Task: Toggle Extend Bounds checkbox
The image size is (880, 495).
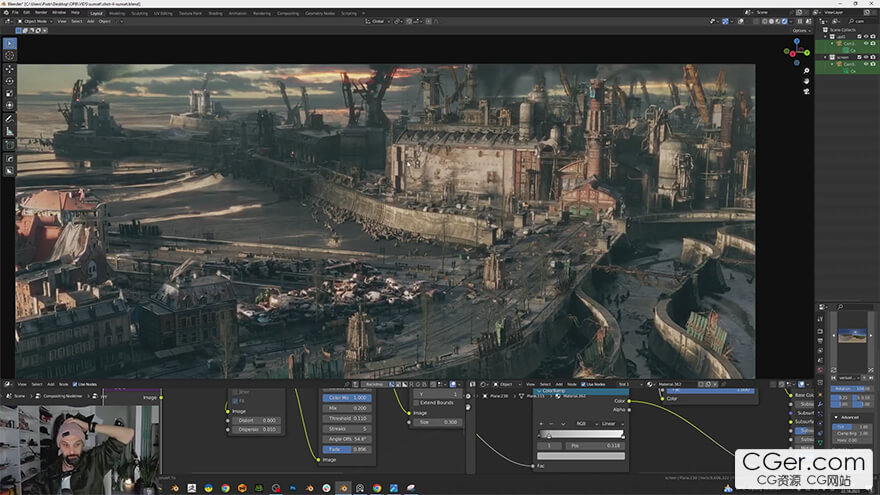Action: tap(416, 402)
